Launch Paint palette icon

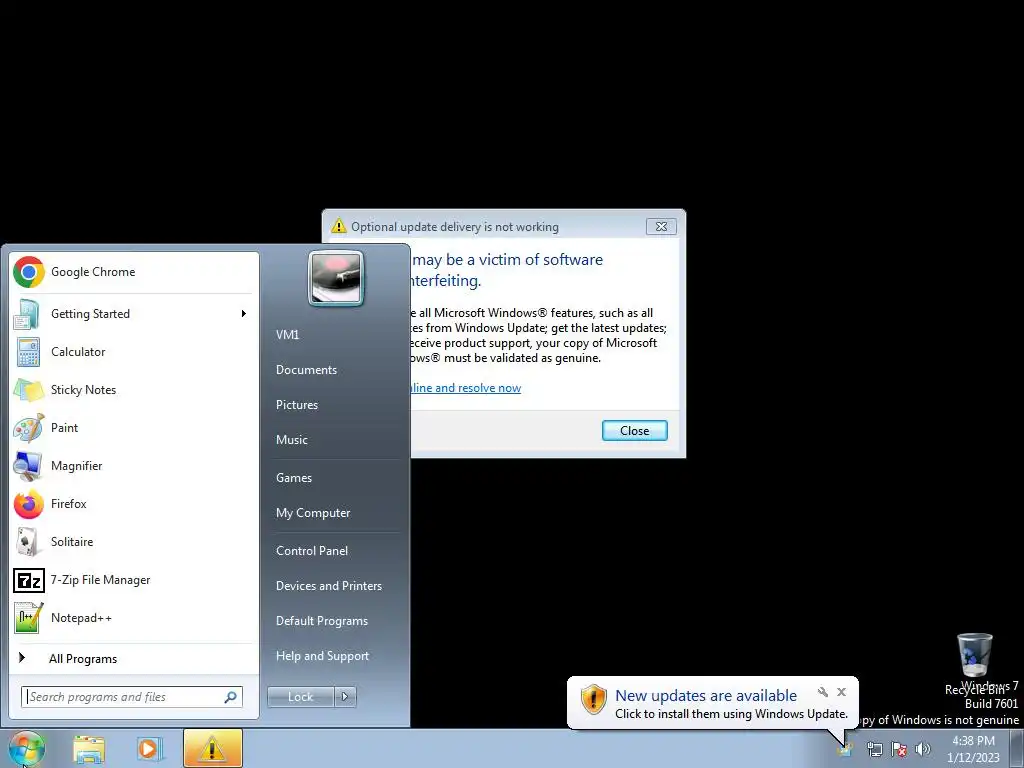coord(28,428)
